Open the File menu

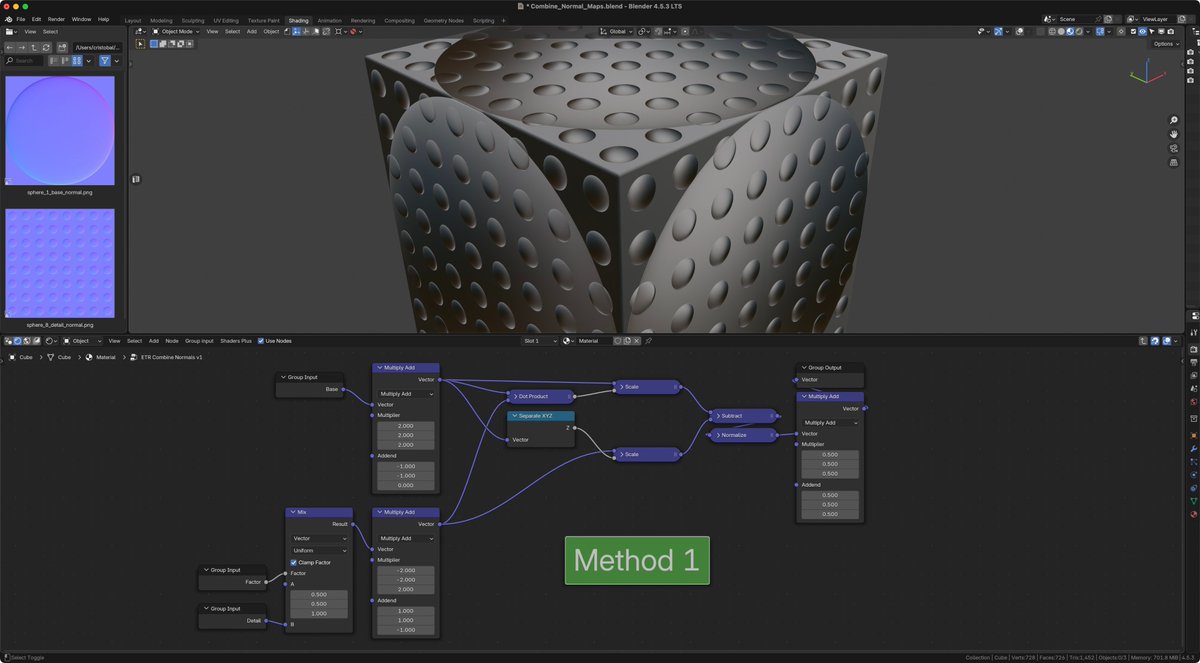(21, 19)
